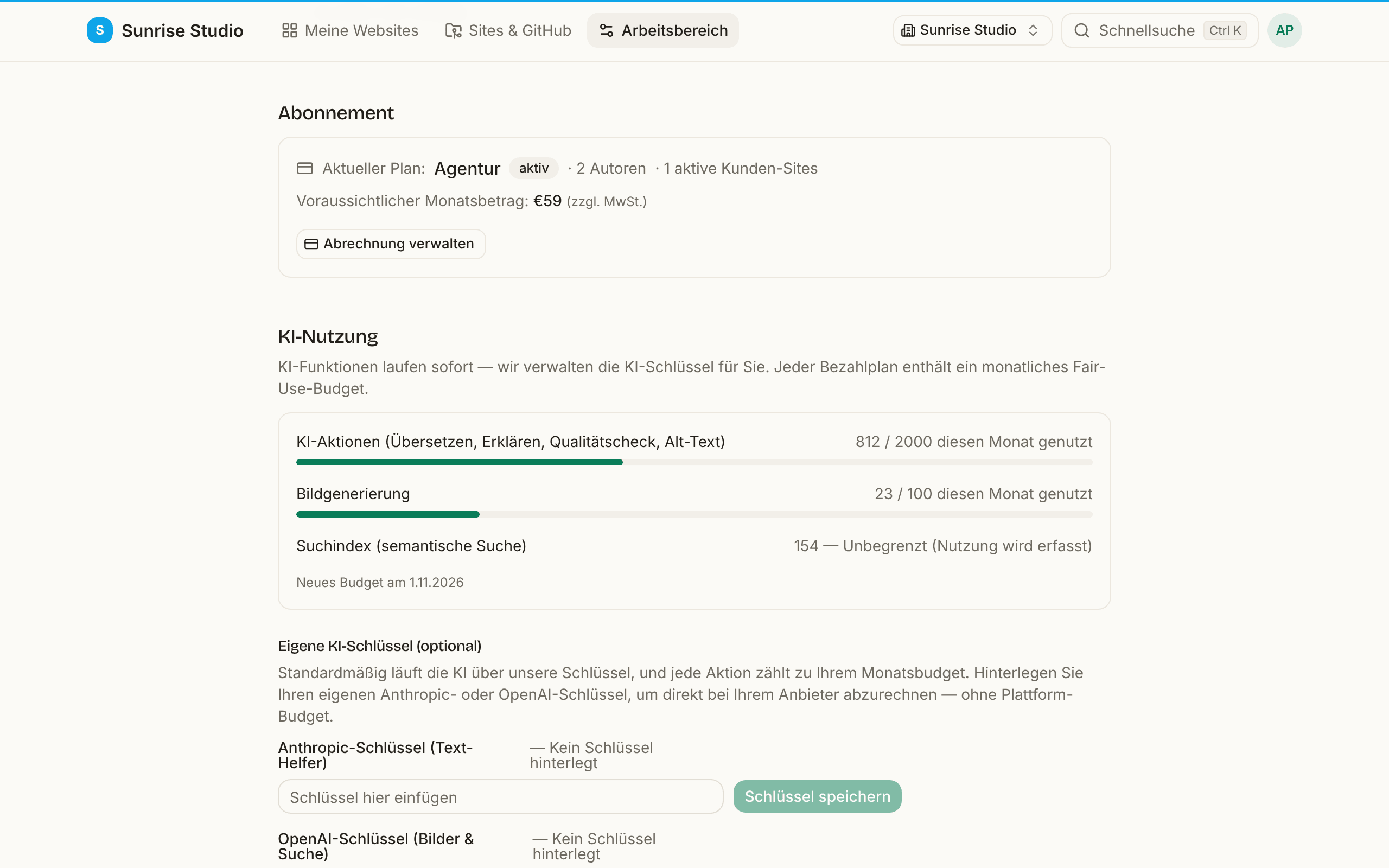The image size is (1389, 868).
Task: Open the Schnellsuche search box
Action: [x=1159, y=30]
